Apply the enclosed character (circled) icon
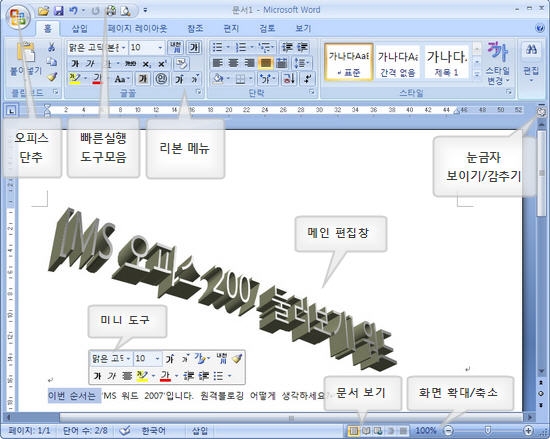This screenshot has height=439, width=550. coord(161,79)
